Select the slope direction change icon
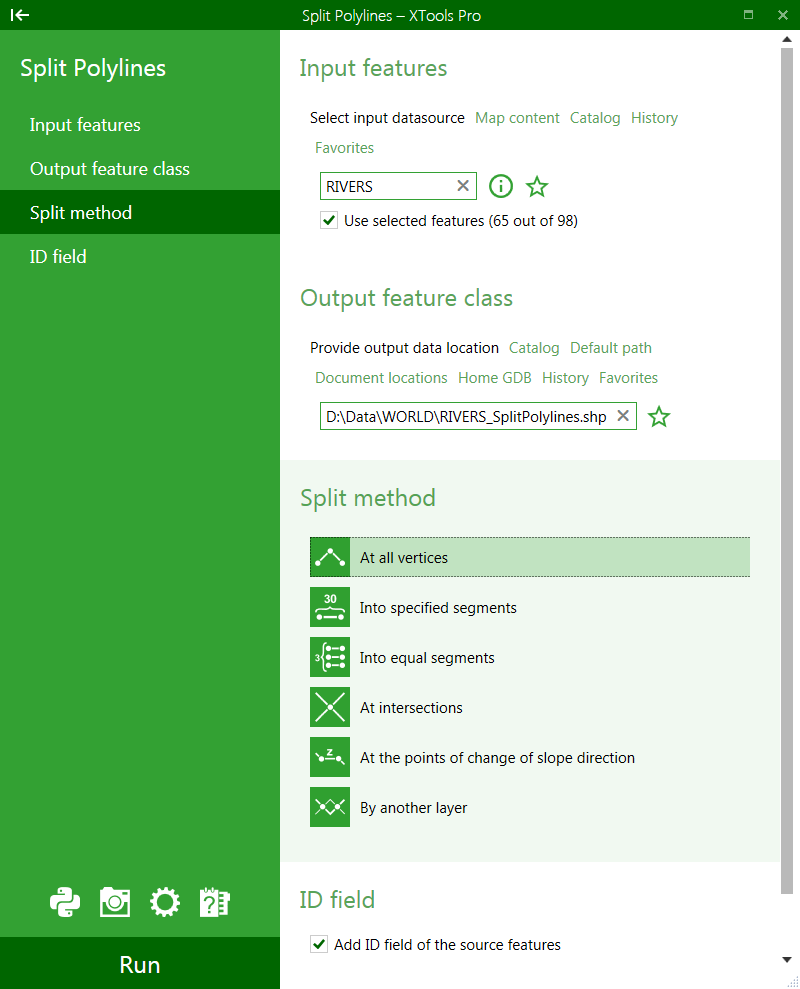This screenshot has height=989, width=800. point(330,757)
